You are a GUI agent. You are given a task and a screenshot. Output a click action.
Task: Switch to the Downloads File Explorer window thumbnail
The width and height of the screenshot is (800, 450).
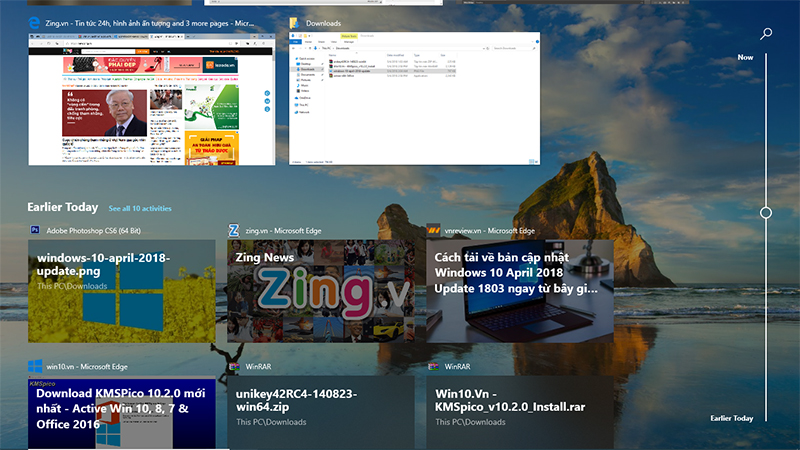414,98
